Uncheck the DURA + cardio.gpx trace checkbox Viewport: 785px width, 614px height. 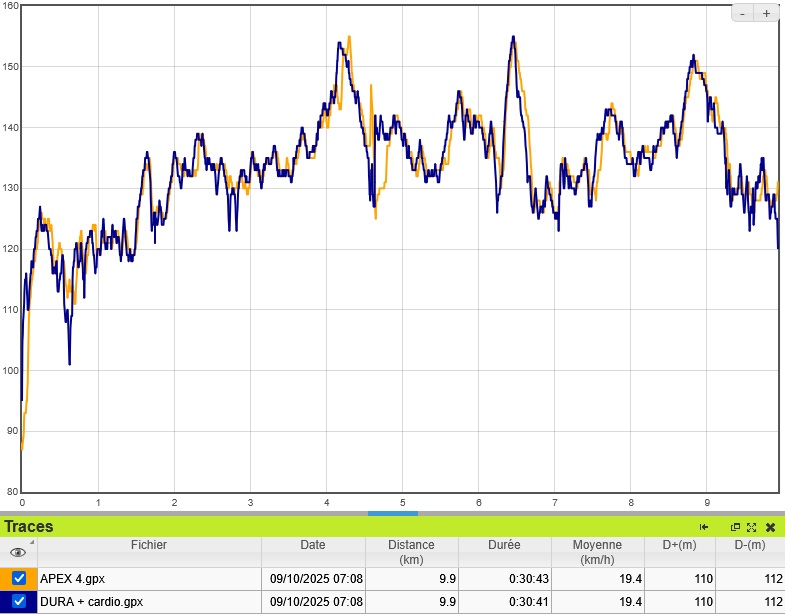[19, 601]
